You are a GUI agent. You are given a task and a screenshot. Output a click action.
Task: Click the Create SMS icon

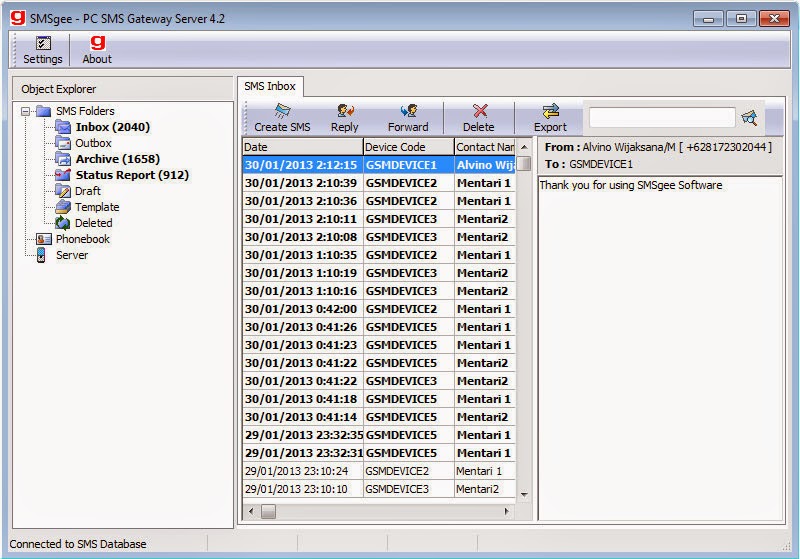(282, 111)
